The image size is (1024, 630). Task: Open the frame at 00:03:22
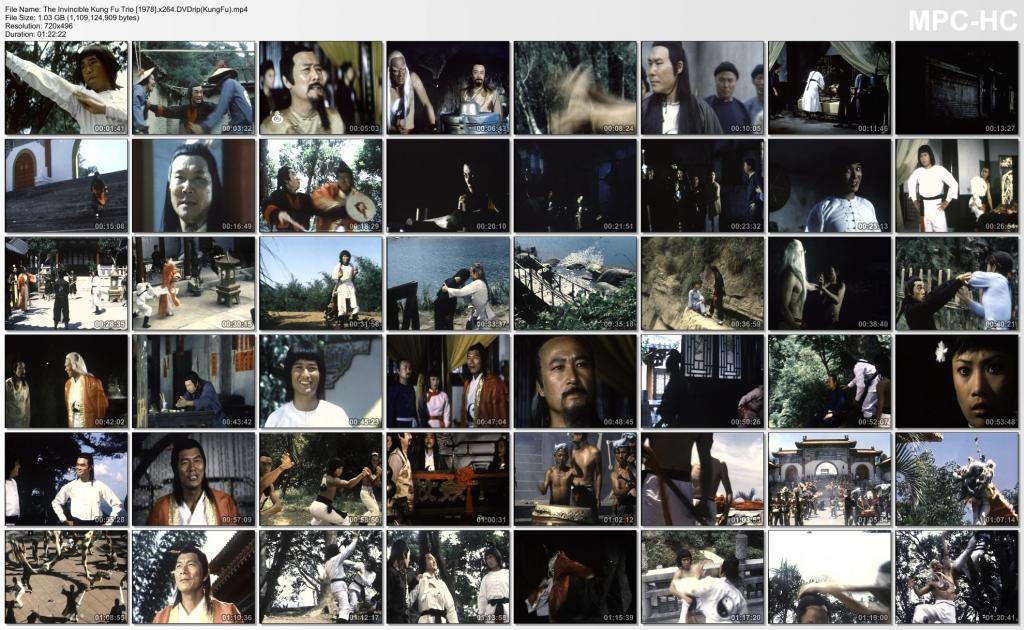click(194, 88)
